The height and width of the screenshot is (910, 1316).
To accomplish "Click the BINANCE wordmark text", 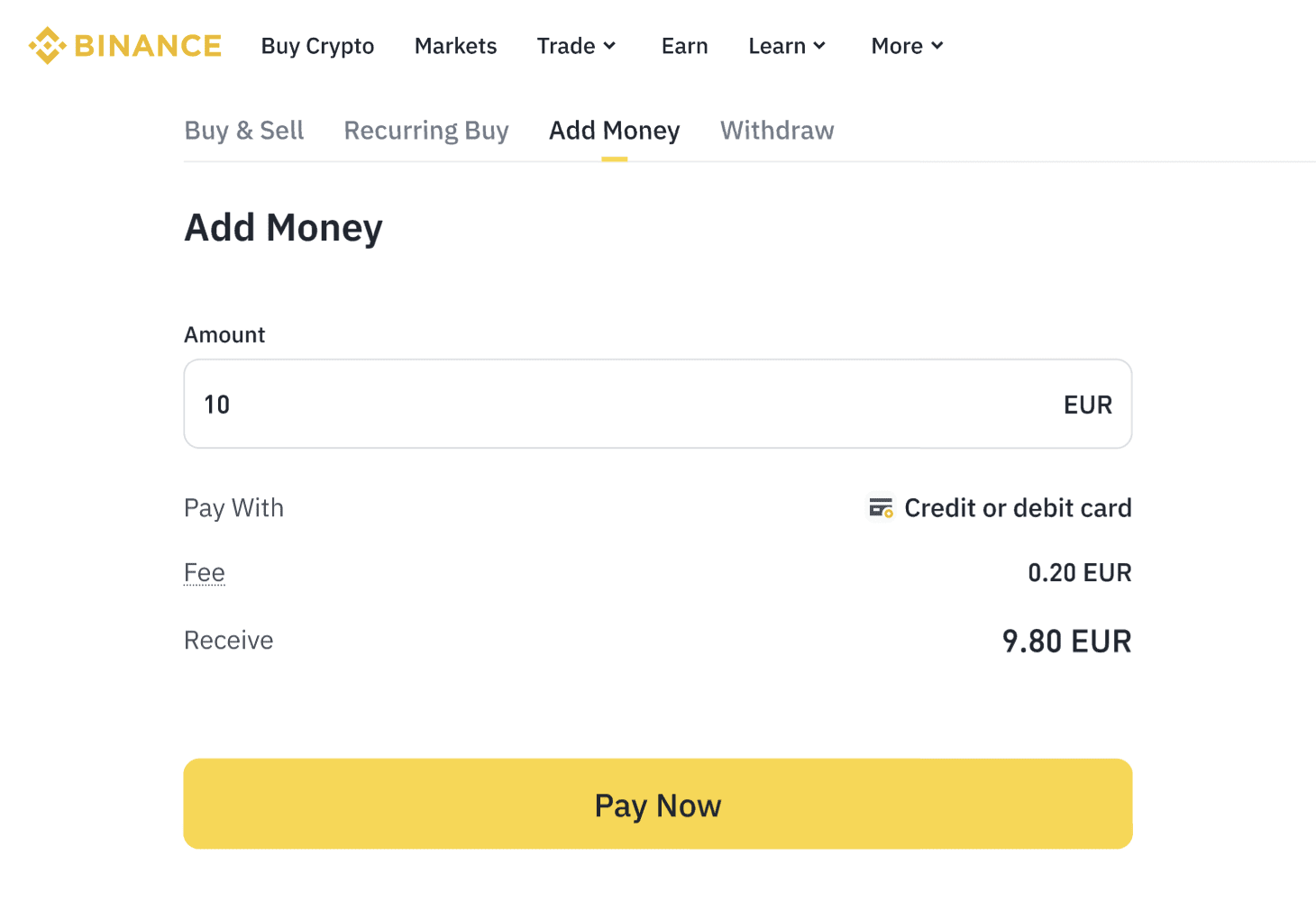I will [x=148, y=46].
